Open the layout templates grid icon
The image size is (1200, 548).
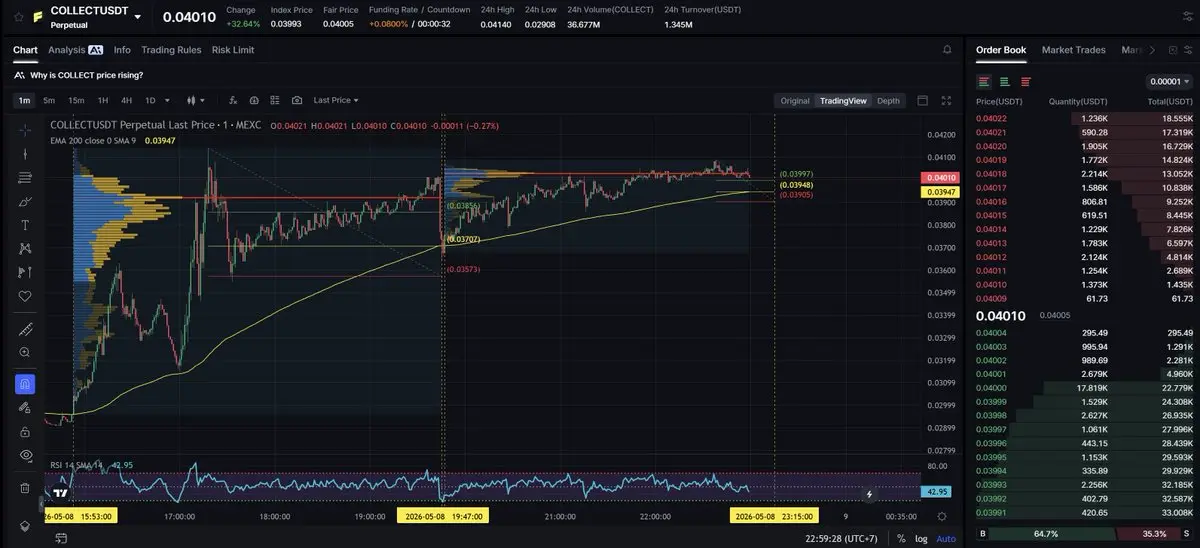pos(275,100)
